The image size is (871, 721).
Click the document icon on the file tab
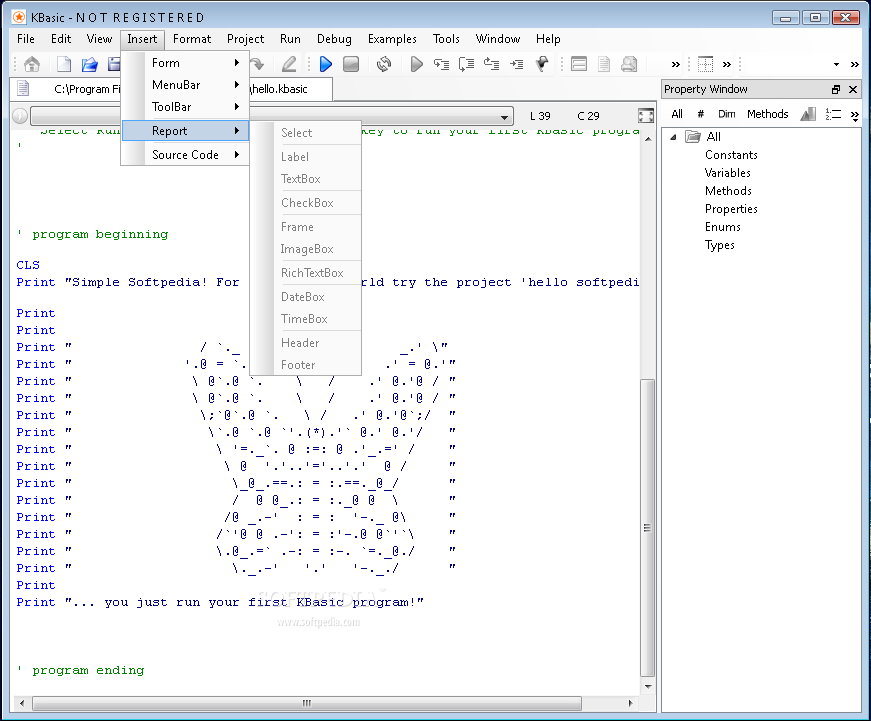[23, 89]
